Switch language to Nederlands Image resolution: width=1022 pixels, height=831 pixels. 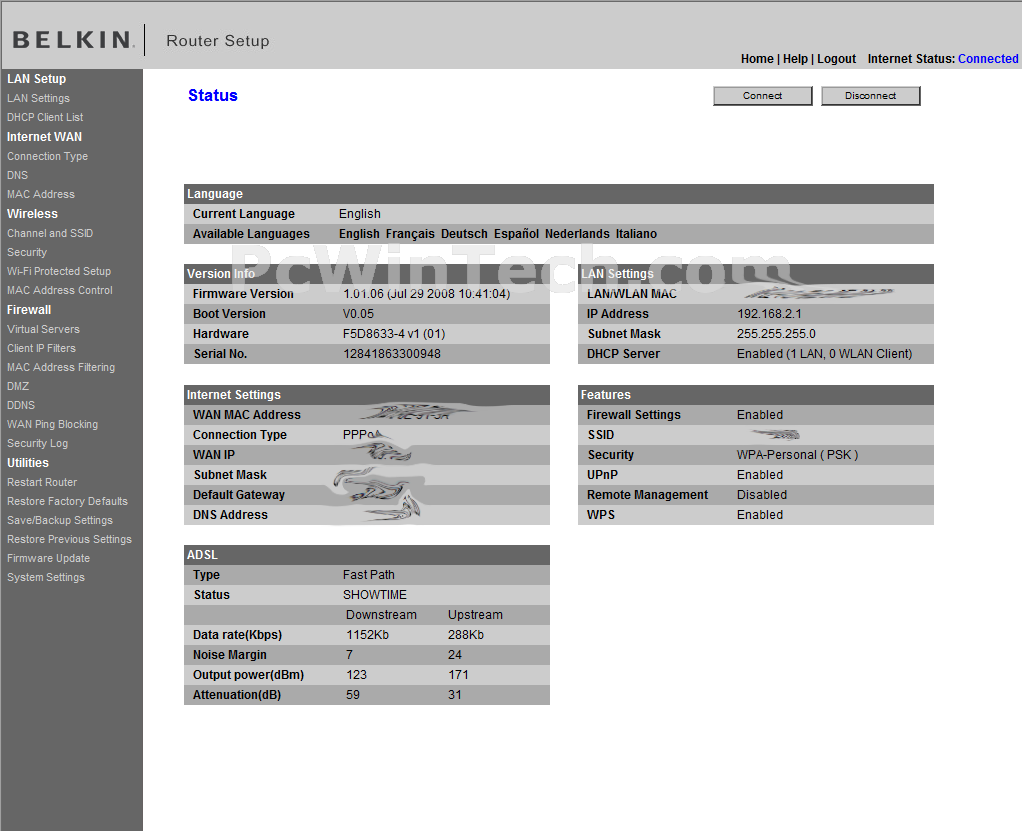pyautogui.click(x=577, y=234)
